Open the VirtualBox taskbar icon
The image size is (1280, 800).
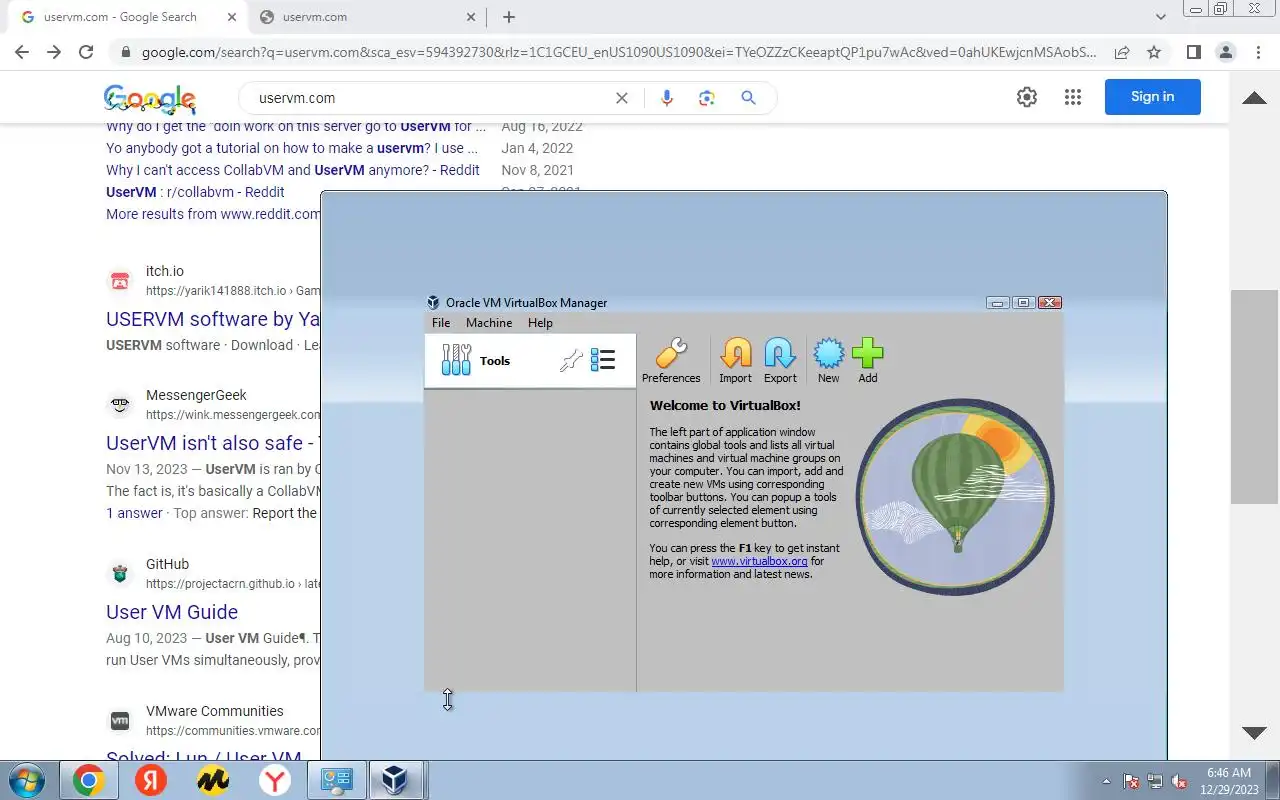click(x=395, y=780)
